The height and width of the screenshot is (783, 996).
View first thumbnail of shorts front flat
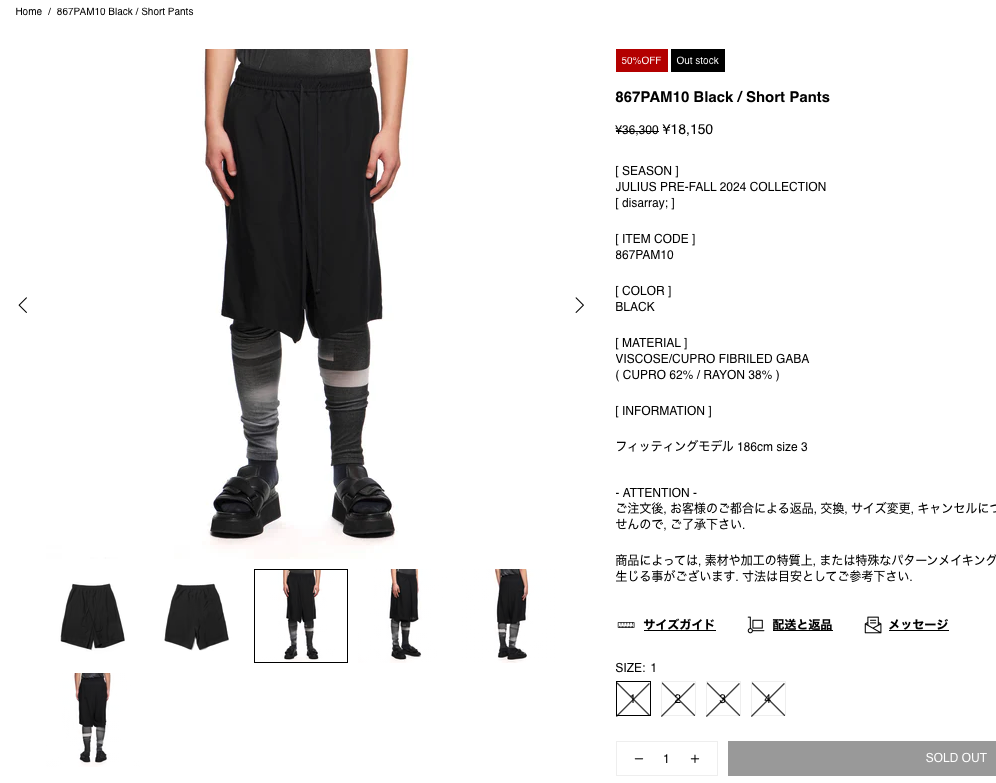pyautogui.click(x=93, y=616)
